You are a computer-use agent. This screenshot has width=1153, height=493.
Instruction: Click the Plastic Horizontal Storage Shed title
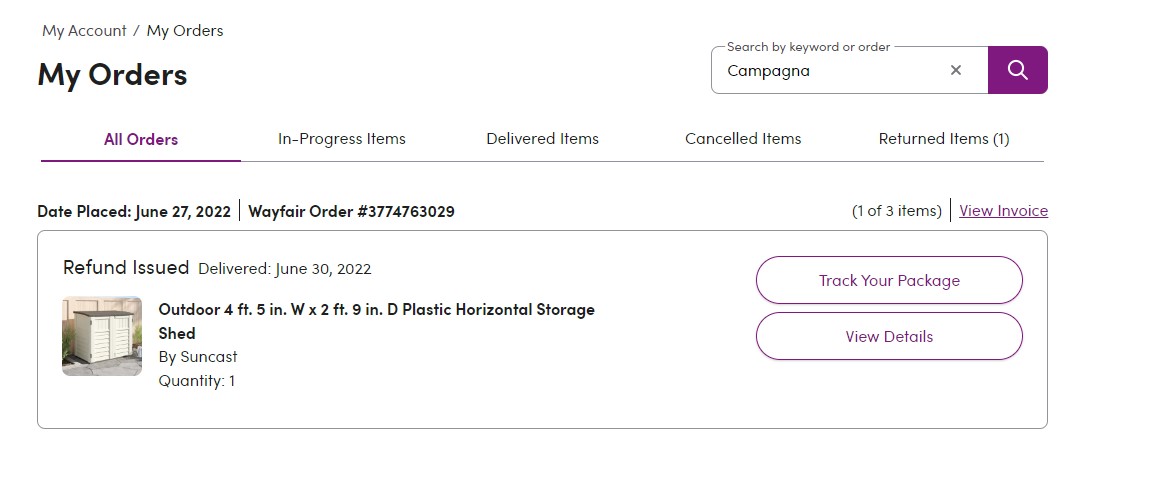[x=376, y=321]
